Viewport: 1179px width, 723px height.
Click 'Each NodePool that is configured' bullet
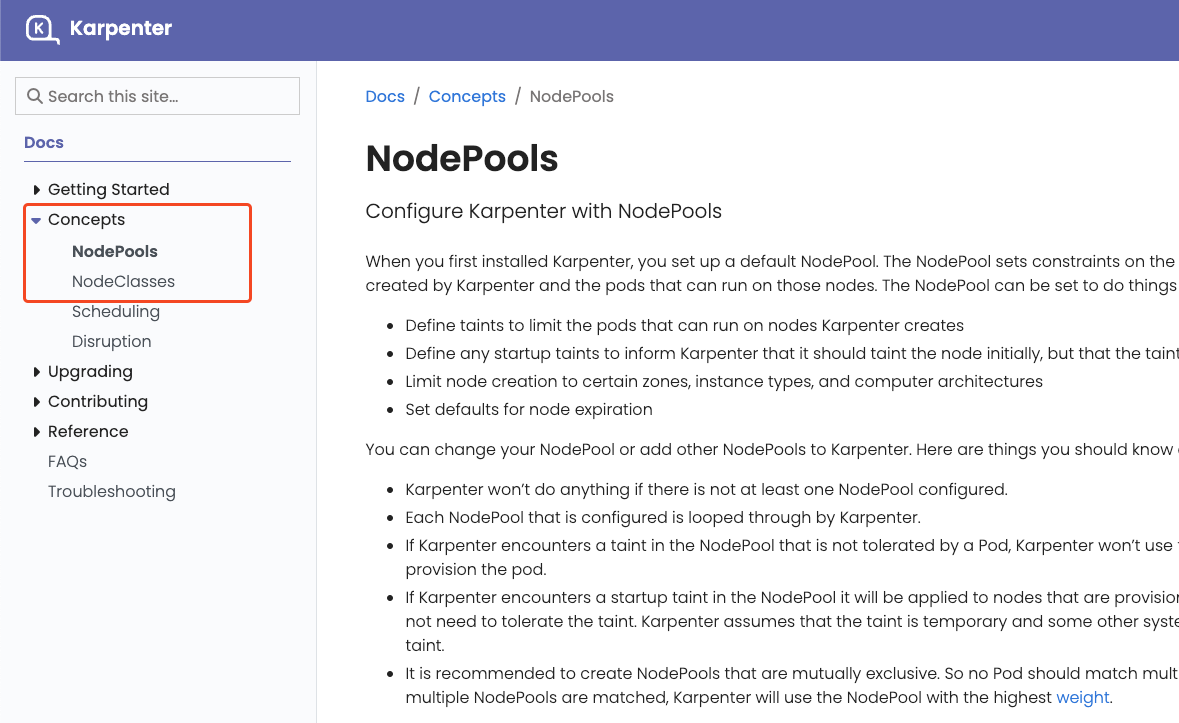click(x=662, y=518)
